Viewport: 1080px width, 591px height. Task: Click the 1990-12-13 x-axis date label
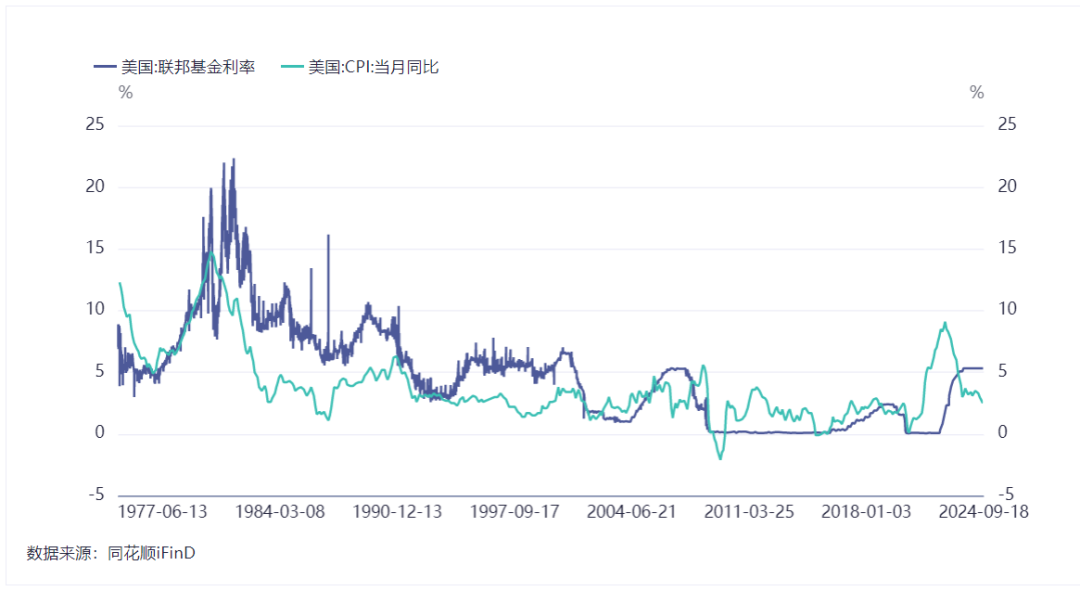click(397, 512)
